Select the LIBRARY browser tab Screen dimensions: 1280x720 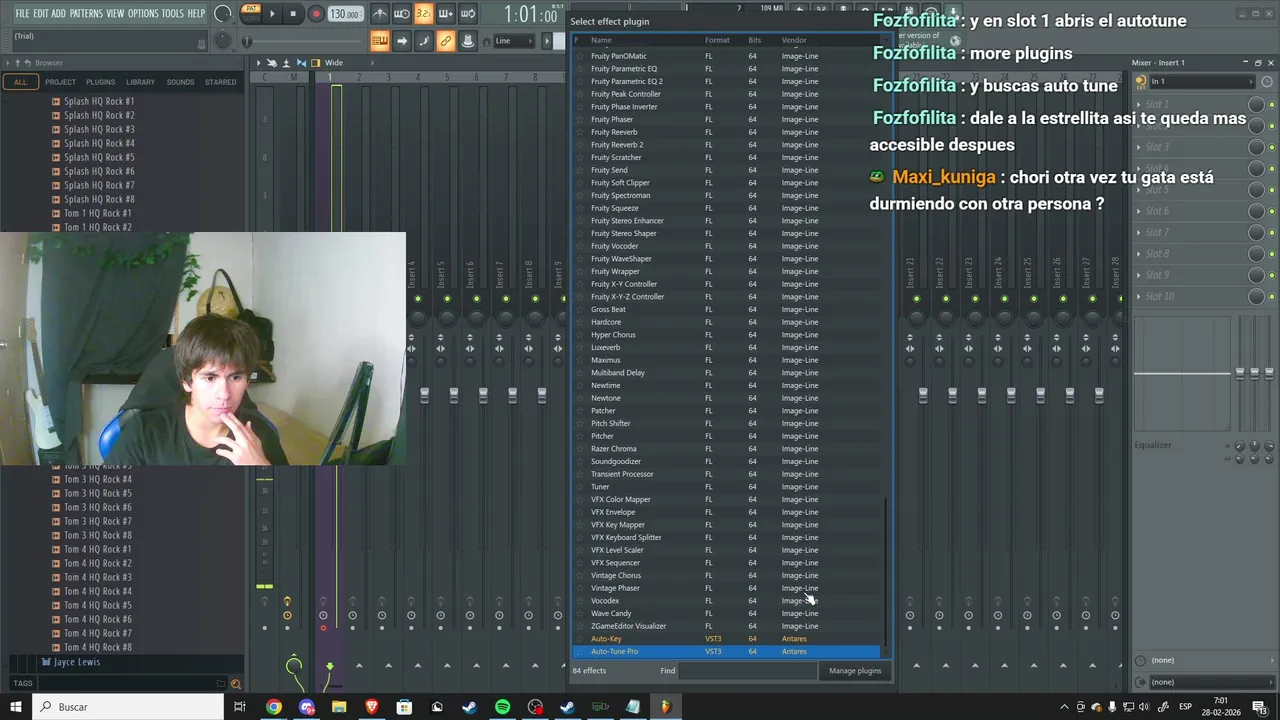[x=140, y=82]
